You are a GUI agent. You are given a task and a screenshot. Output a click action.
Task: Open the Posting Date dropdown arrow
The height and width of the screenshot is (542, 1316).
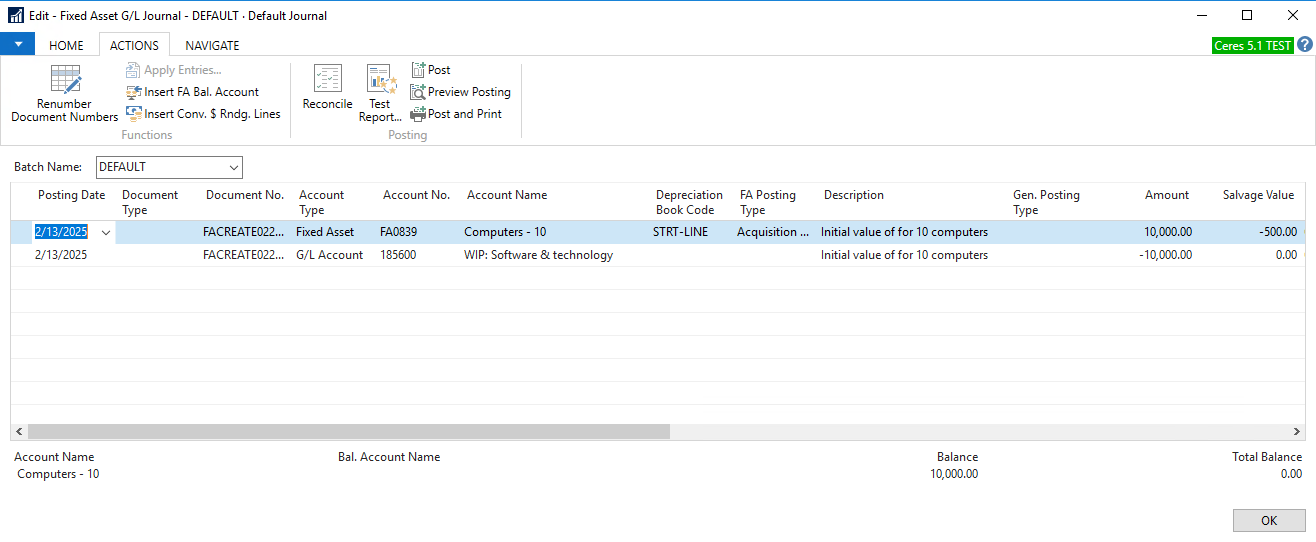pyautogui.click(x=106, y=232)
